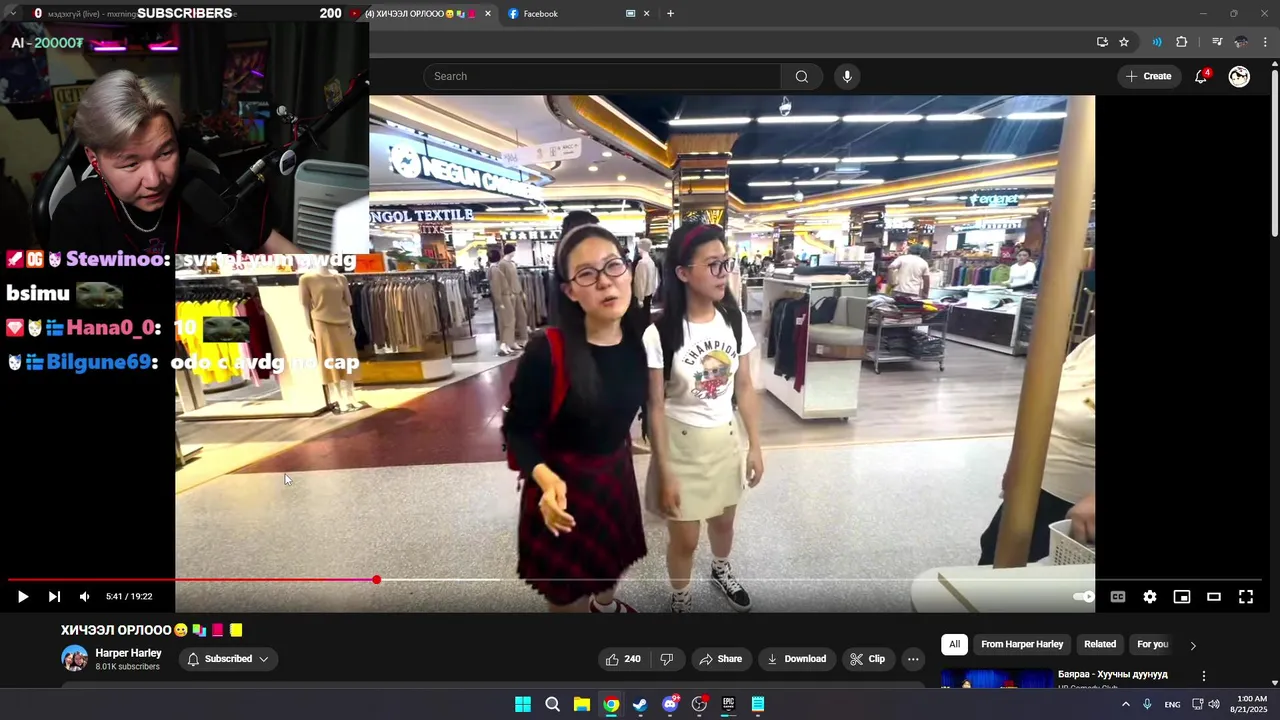Skip to the next video
The height and width of the screenshot is (720, 1280).
click(x=54, y=597)
